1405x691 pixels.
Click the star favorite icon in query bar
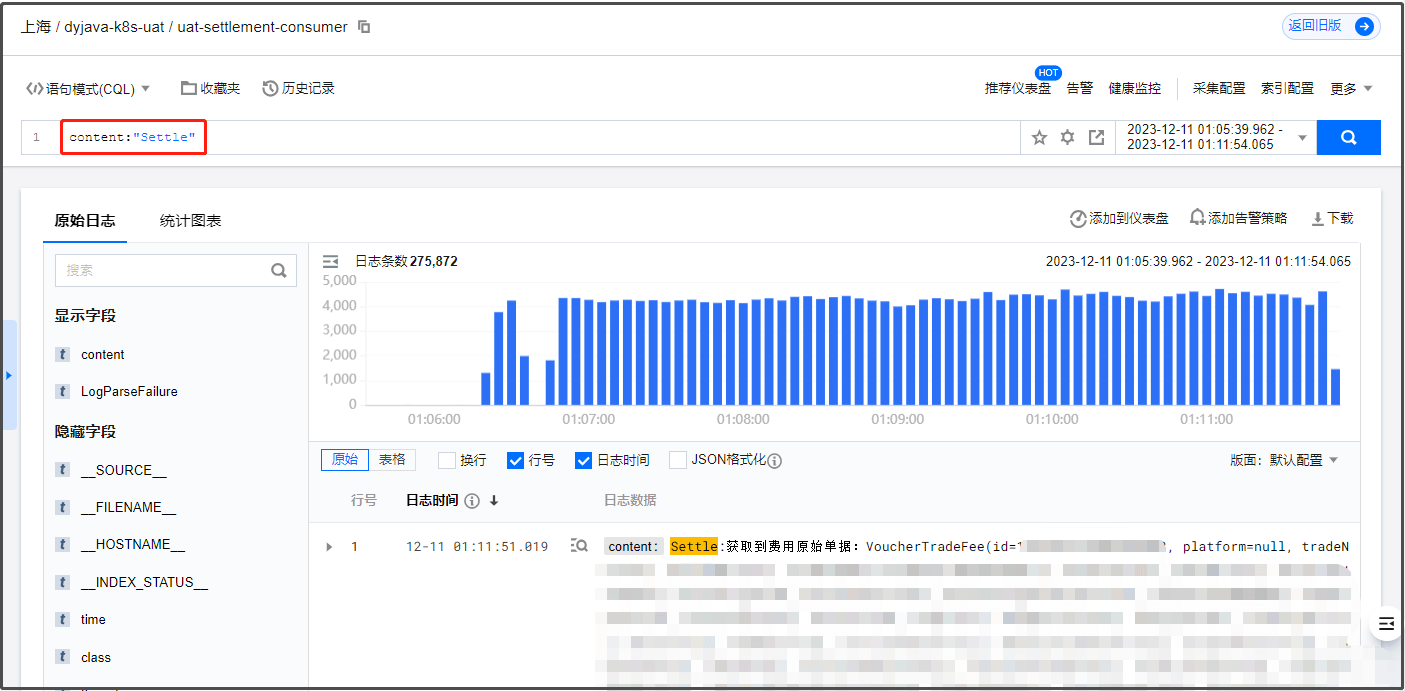[x=1039, y=138]
